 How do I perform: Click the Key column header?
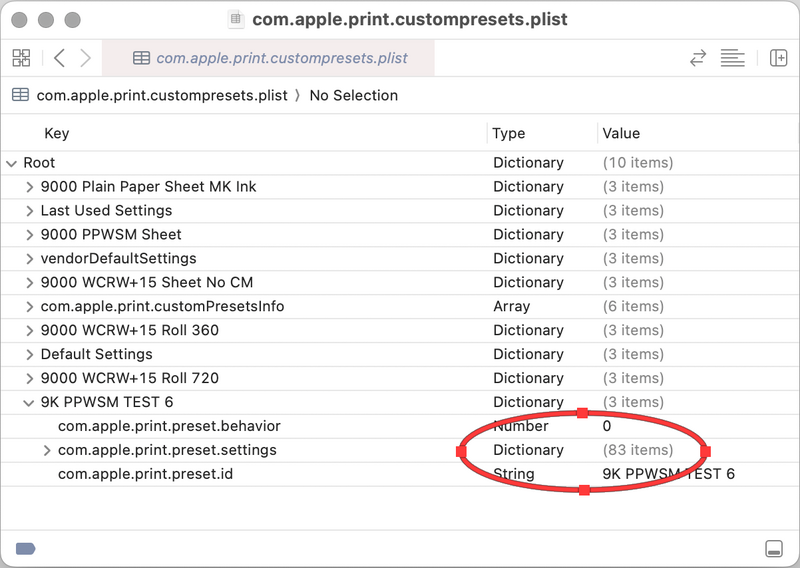57,133
